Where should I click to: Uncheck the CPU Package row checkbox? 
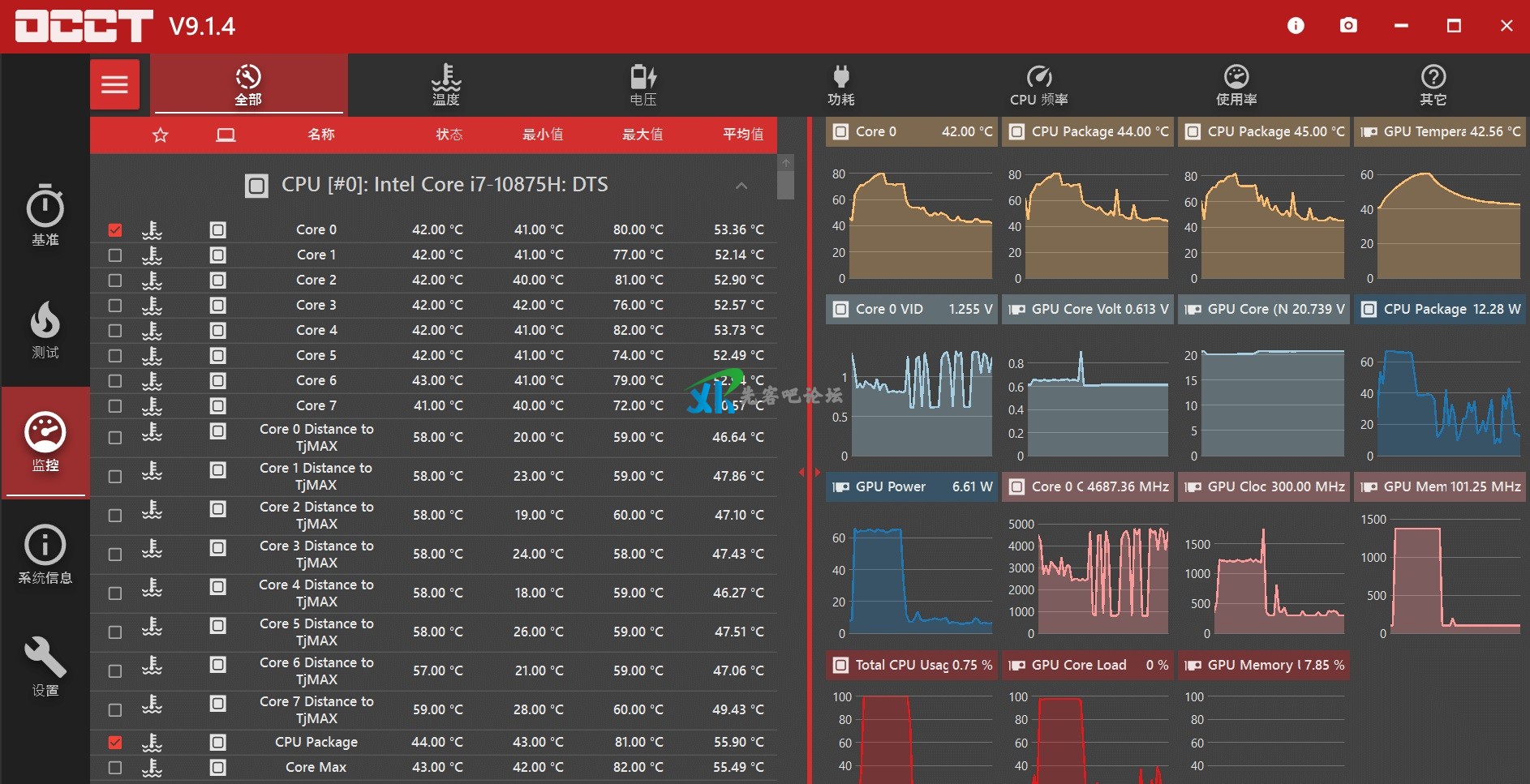point(115,743)
